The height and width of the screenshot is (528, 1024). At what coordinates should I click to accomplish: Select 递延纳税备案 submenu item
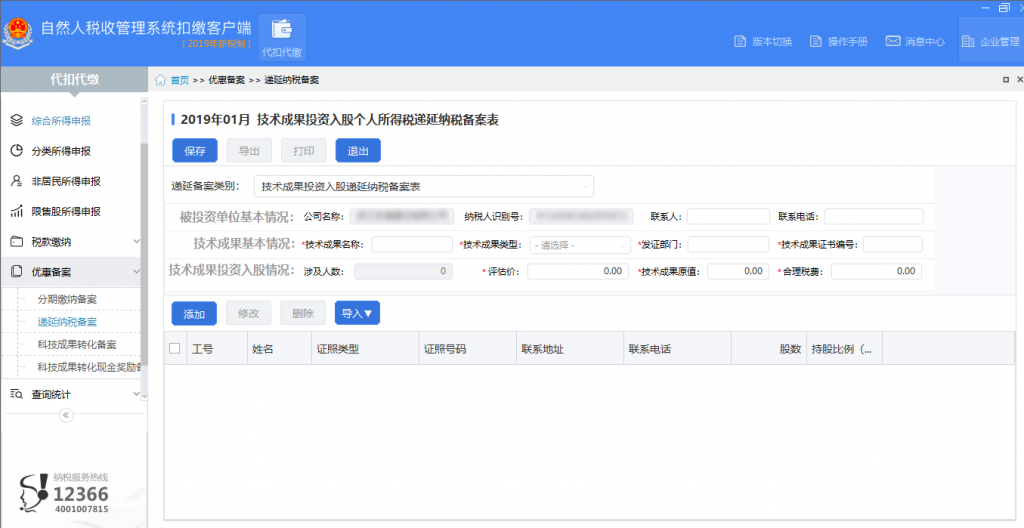coord(67,322)
